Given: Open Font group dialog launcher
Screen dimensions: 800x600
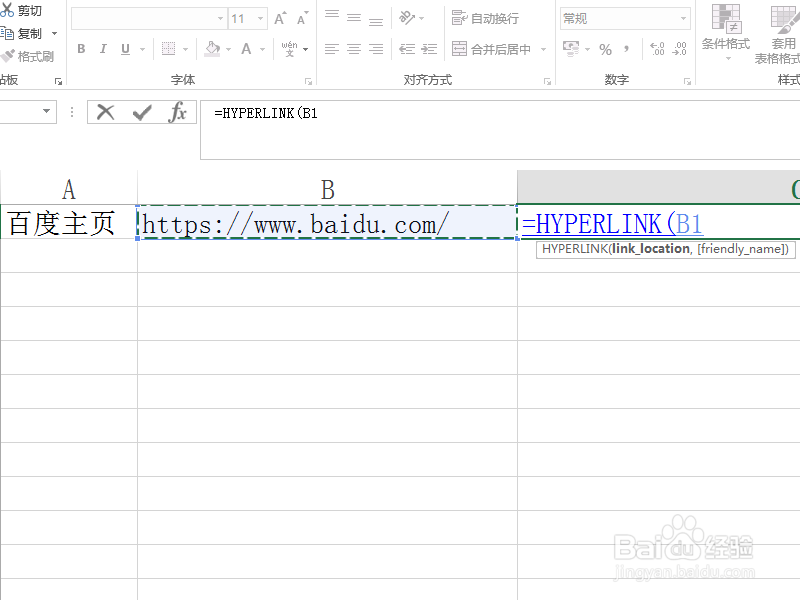Looking at the screenshot, I should pos(308,82).
